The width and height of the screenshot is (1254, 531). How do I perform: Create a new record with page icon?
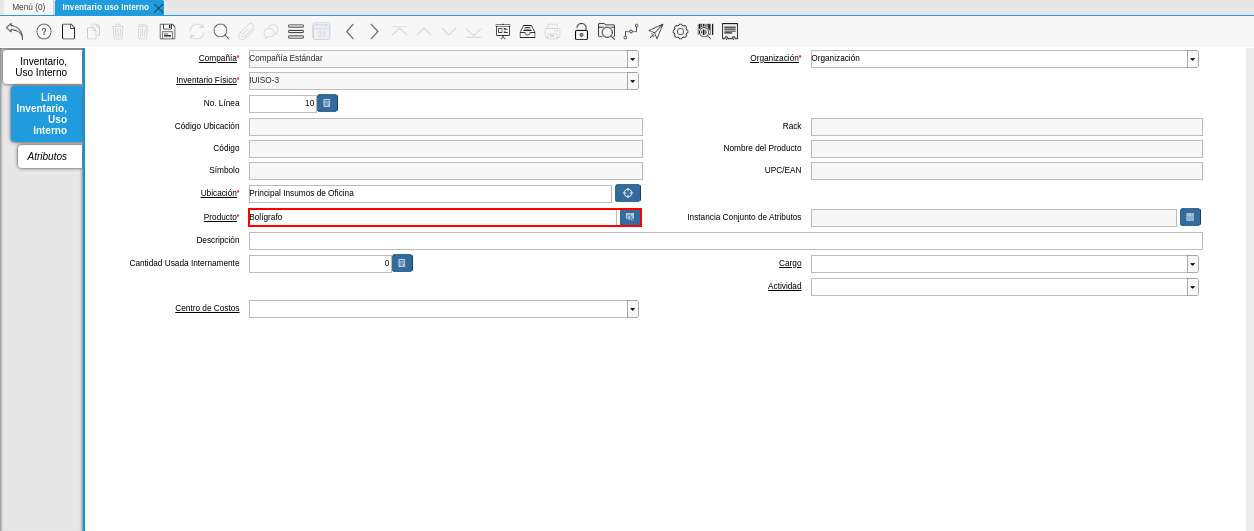click(x=68, y=31)
